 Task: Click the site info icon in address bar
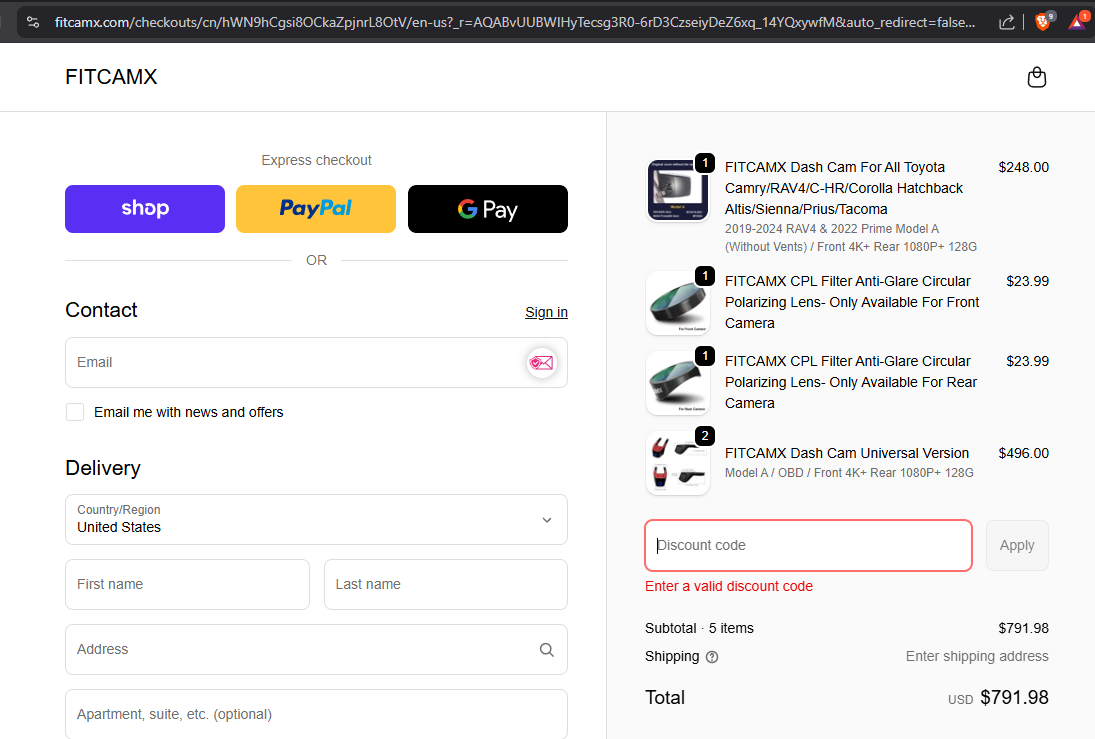33,22
